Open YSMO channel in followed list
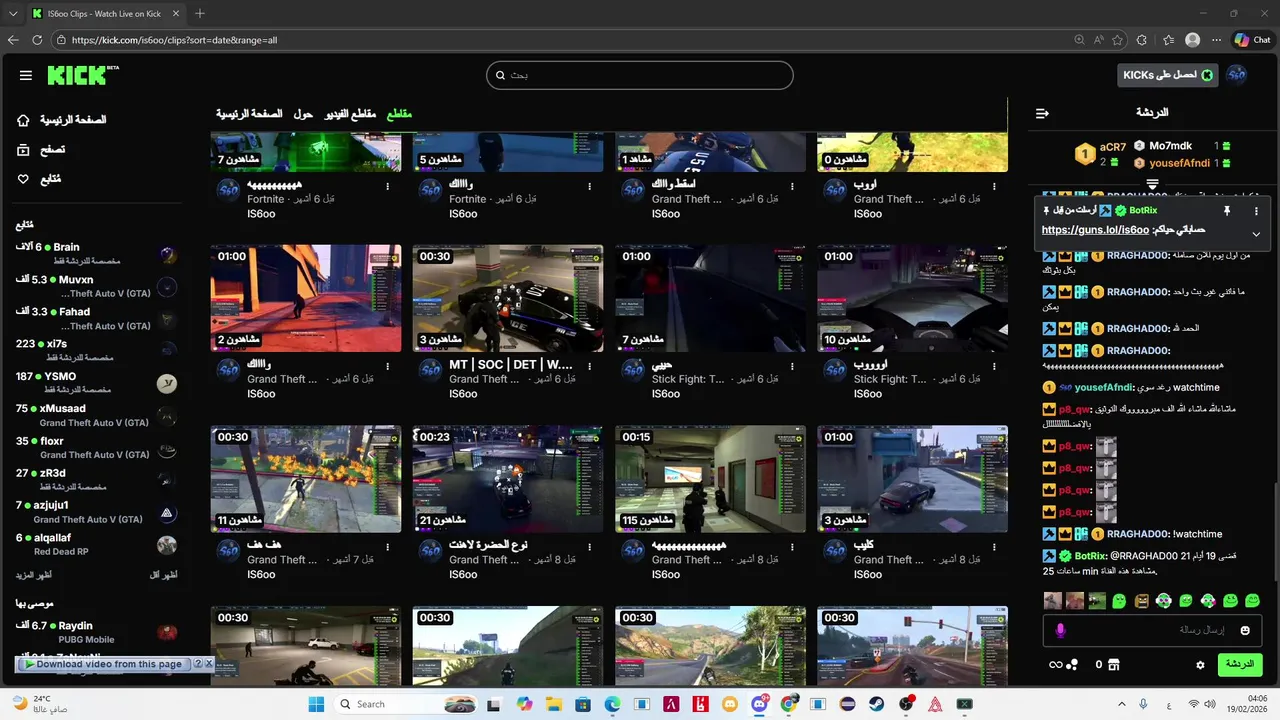Viewport: 1280px width, 720px height. (97, 382)
